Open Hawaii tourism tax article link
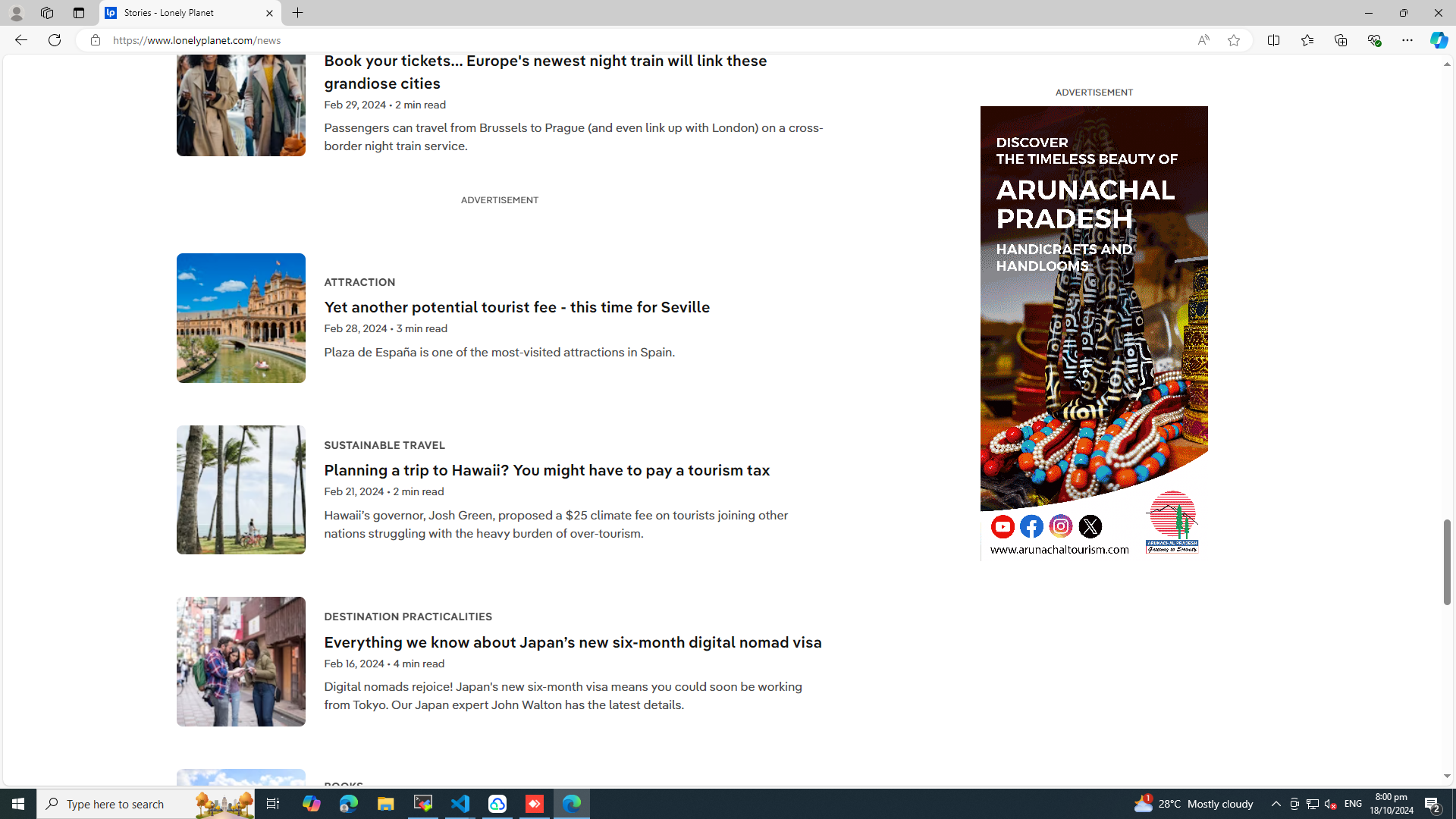Image resolution: width=1456 pixels, height=819 pixels. (x=546, y=470)
